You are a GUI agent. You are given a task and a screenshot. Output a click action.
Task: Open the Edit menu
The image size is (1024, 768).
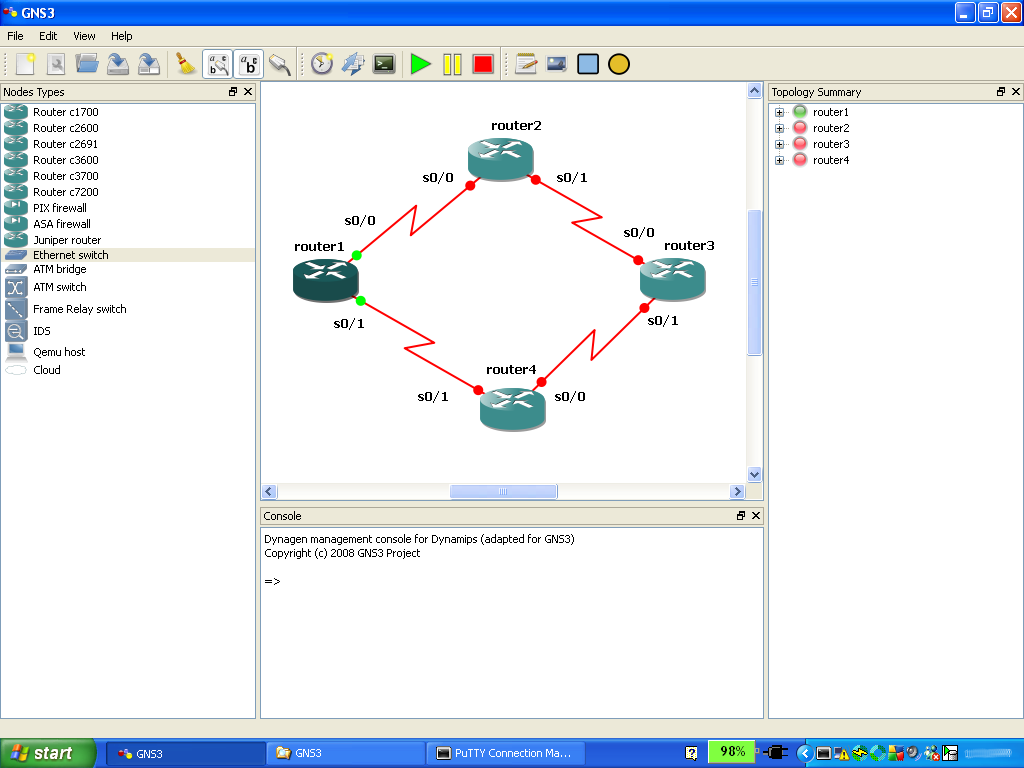[48, 36]
